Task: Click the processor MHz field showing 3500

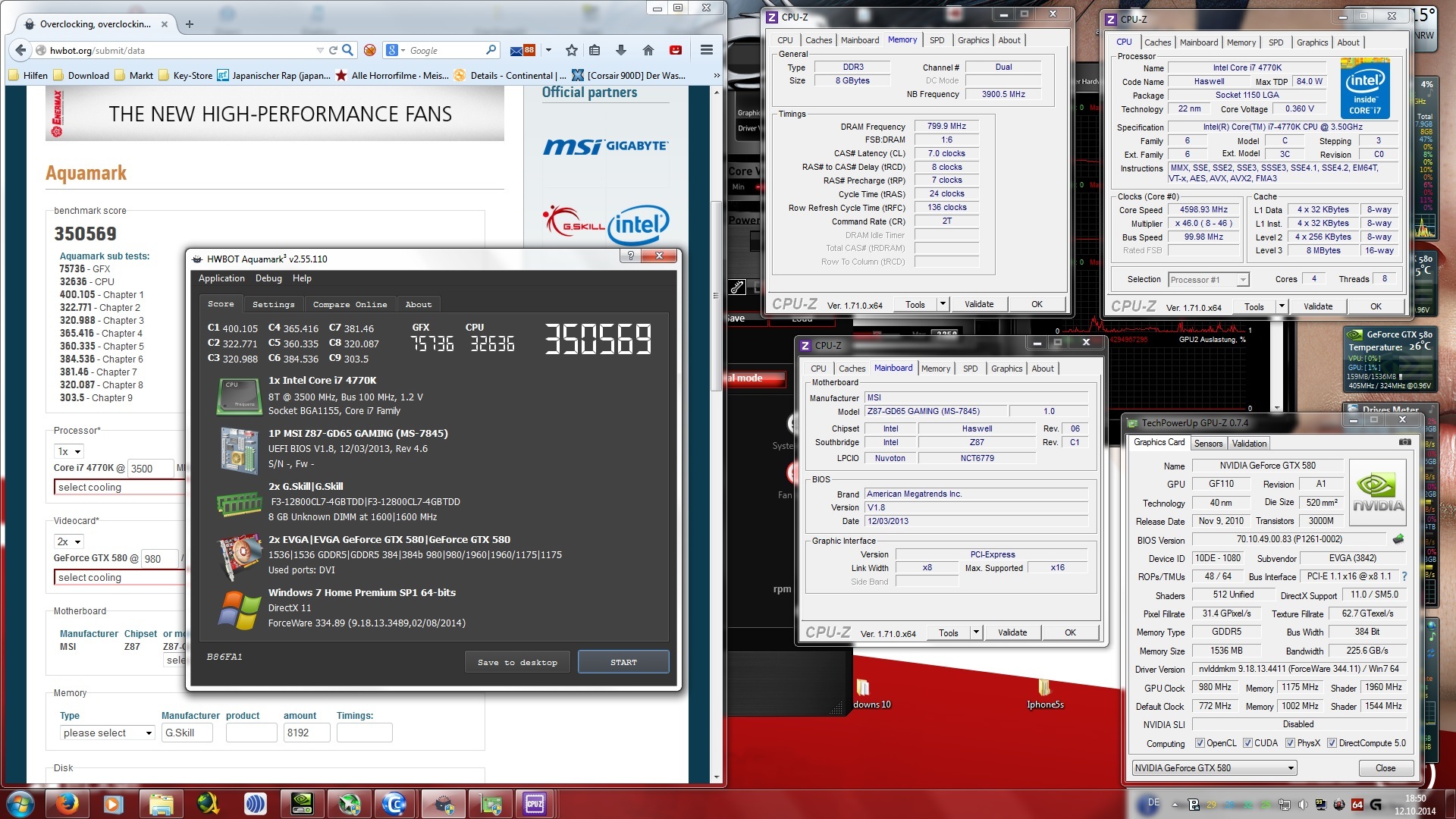Action: click(x=150, y=468)
